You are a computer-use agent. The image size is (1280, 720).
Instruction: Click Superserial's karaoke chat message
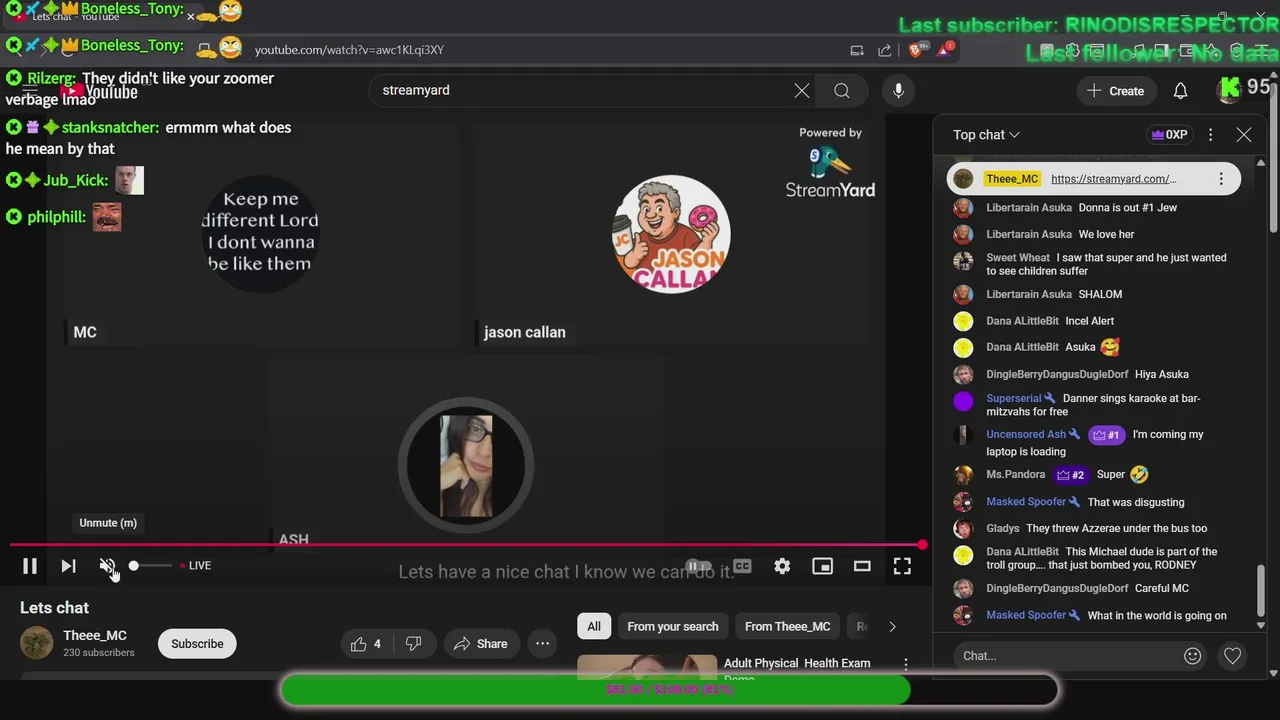[x=1093, y=405]
